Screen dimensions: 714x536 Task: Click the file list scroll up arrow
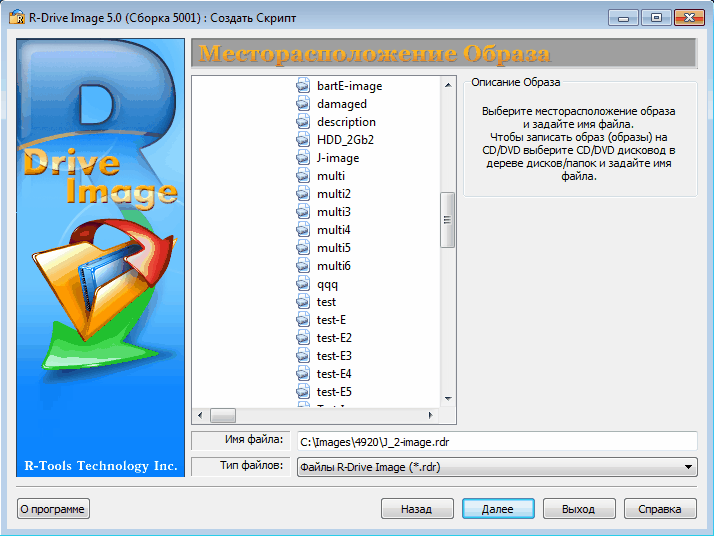coord(448,85)
